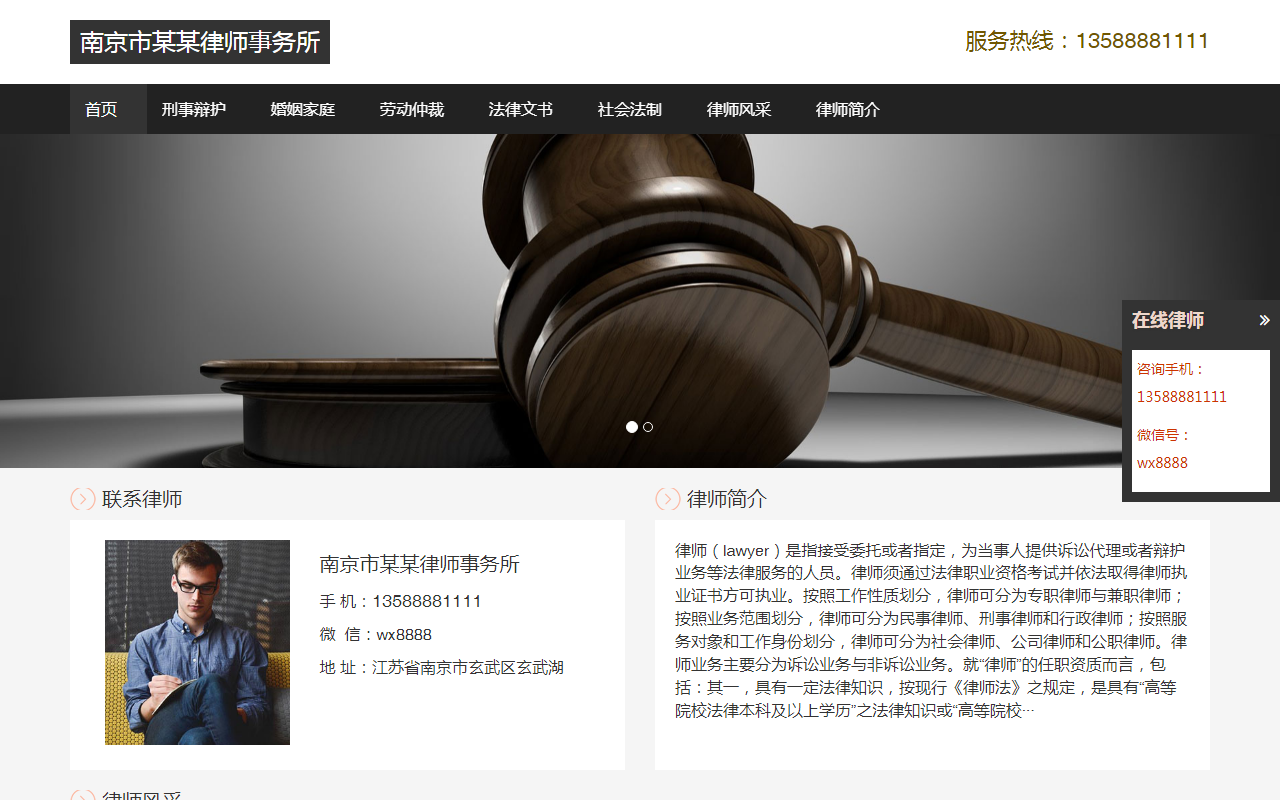1280x800 pixels.
Task: Select the first carousel slide dot
Action: pos(632,427)
